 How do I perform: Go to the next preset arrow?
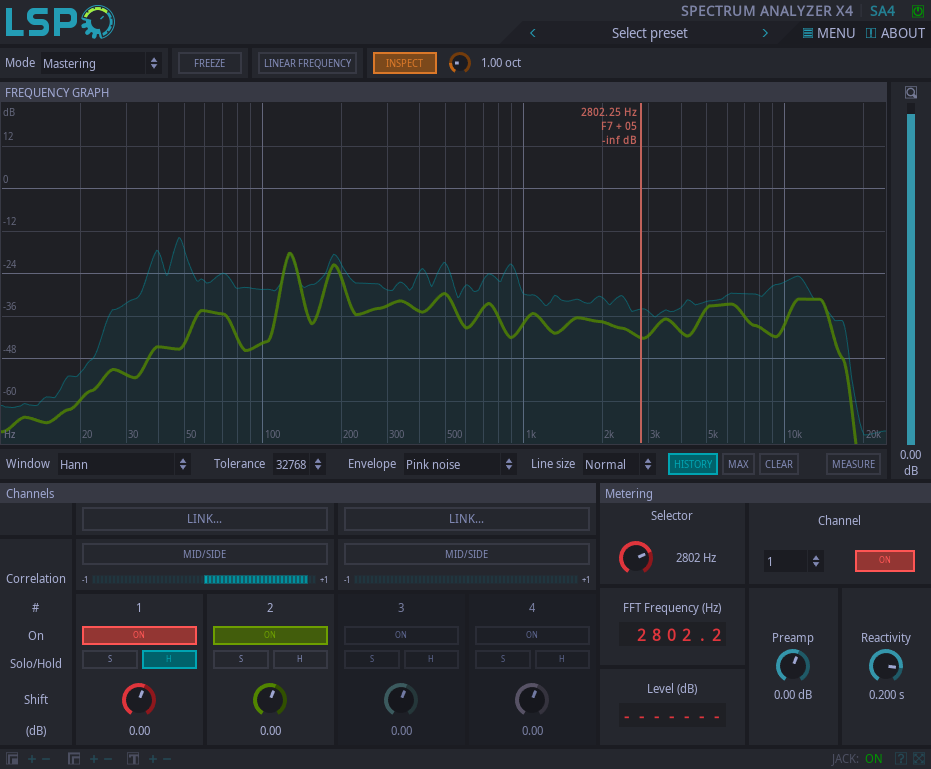coord(766,33)
